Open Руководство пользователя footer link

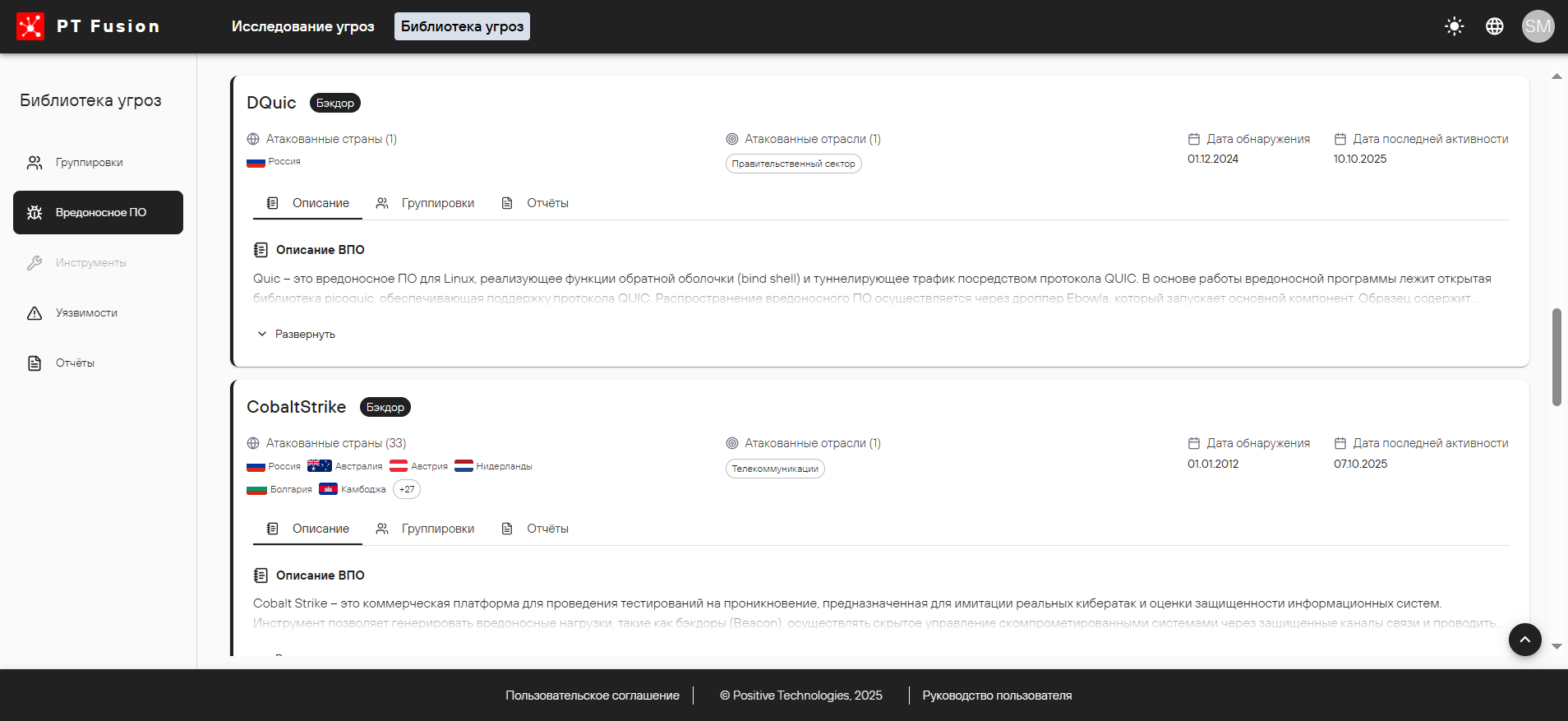pyautogui.click(x=996, y=696)
